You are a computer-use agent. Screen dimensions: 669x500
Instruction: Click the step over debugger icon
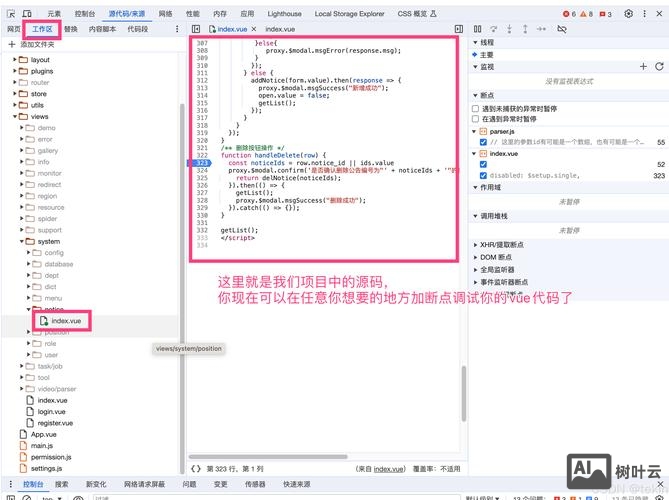tap(494, 30)
